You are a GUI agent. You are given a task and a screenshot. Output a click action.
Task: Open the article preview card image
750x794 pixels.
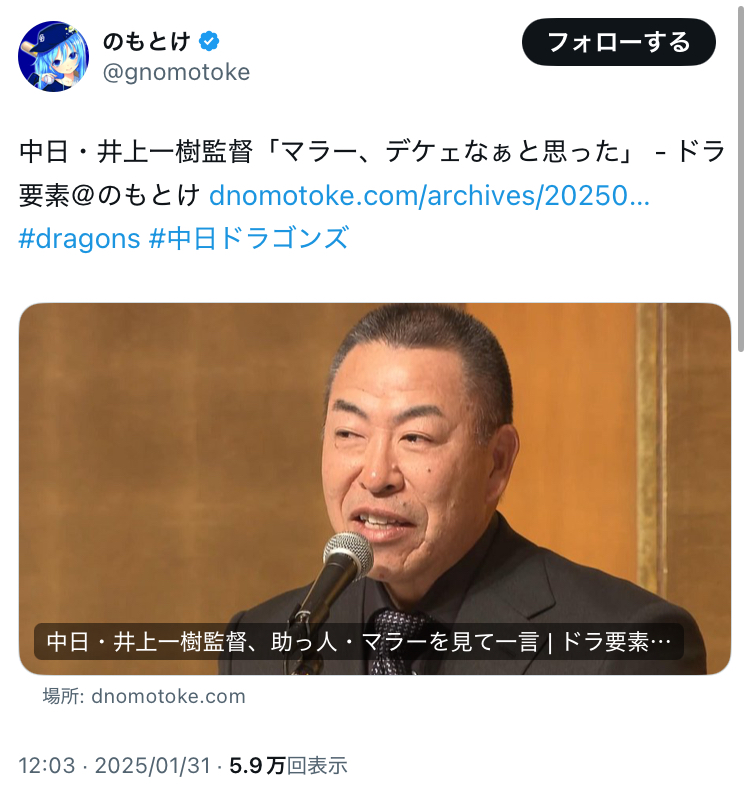375,489
